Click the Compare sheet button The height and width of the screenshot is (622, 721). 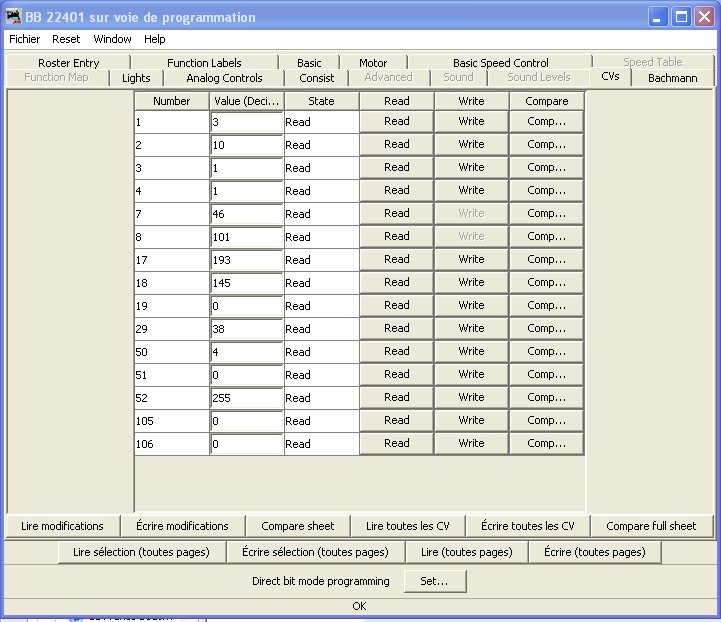pyautogui.click(x=298, y=526)
